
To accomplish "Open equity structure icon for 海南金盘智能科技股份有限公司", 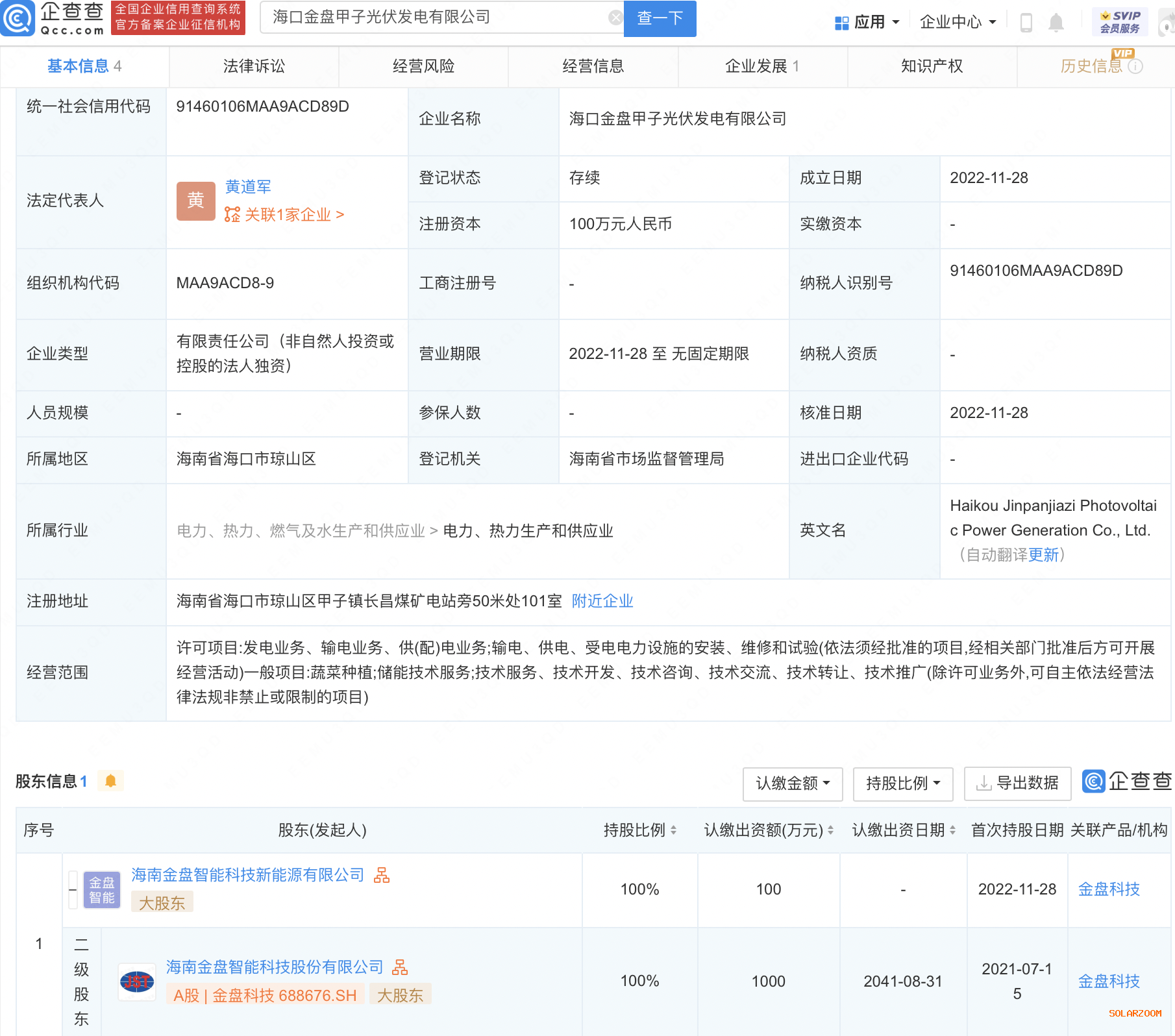I will (x=400, y=968).
